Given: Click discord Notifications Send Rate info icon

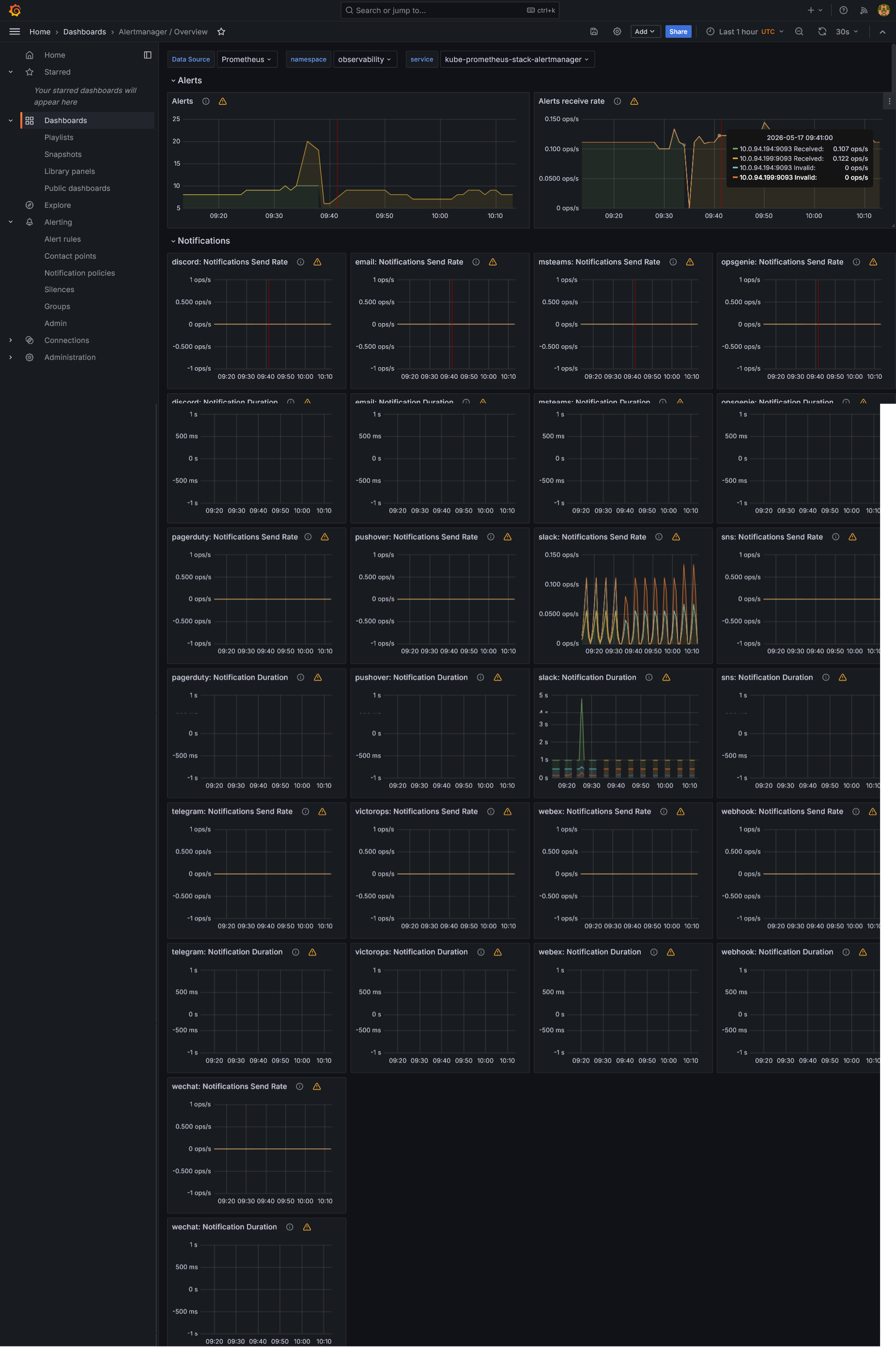Looking at the screenshot, I should (x=300, y=262).
